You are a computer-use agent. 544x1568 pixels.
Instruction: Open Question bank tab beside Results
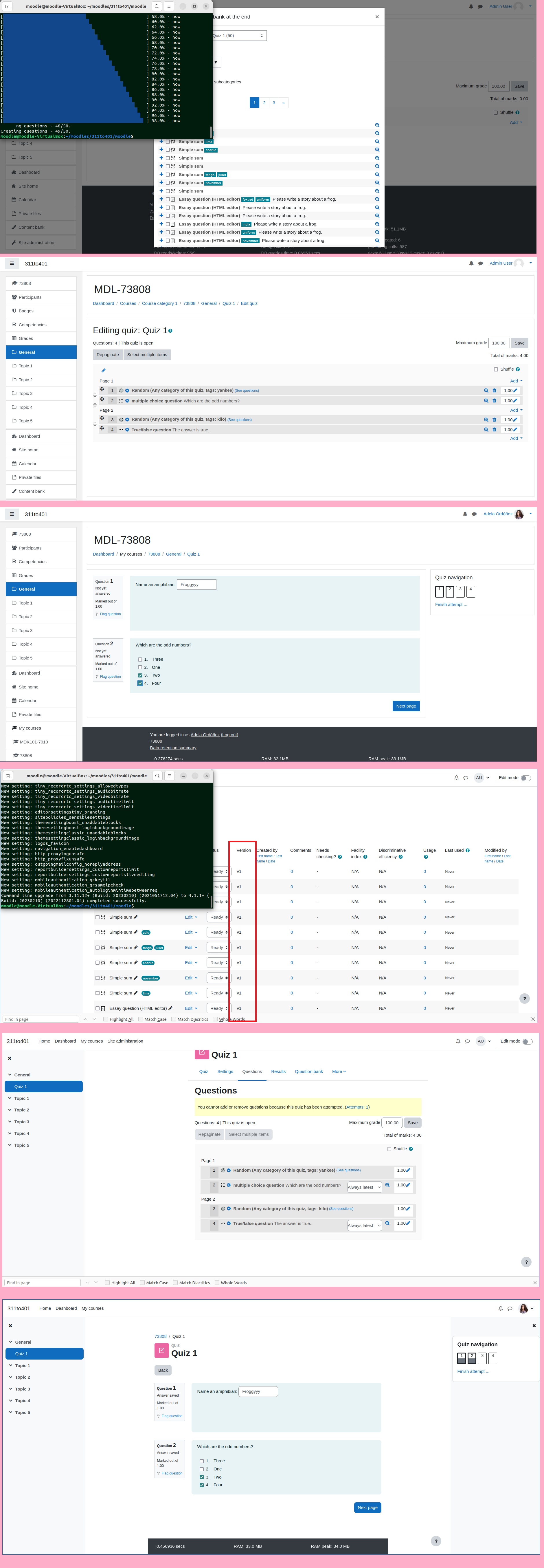308,1071
